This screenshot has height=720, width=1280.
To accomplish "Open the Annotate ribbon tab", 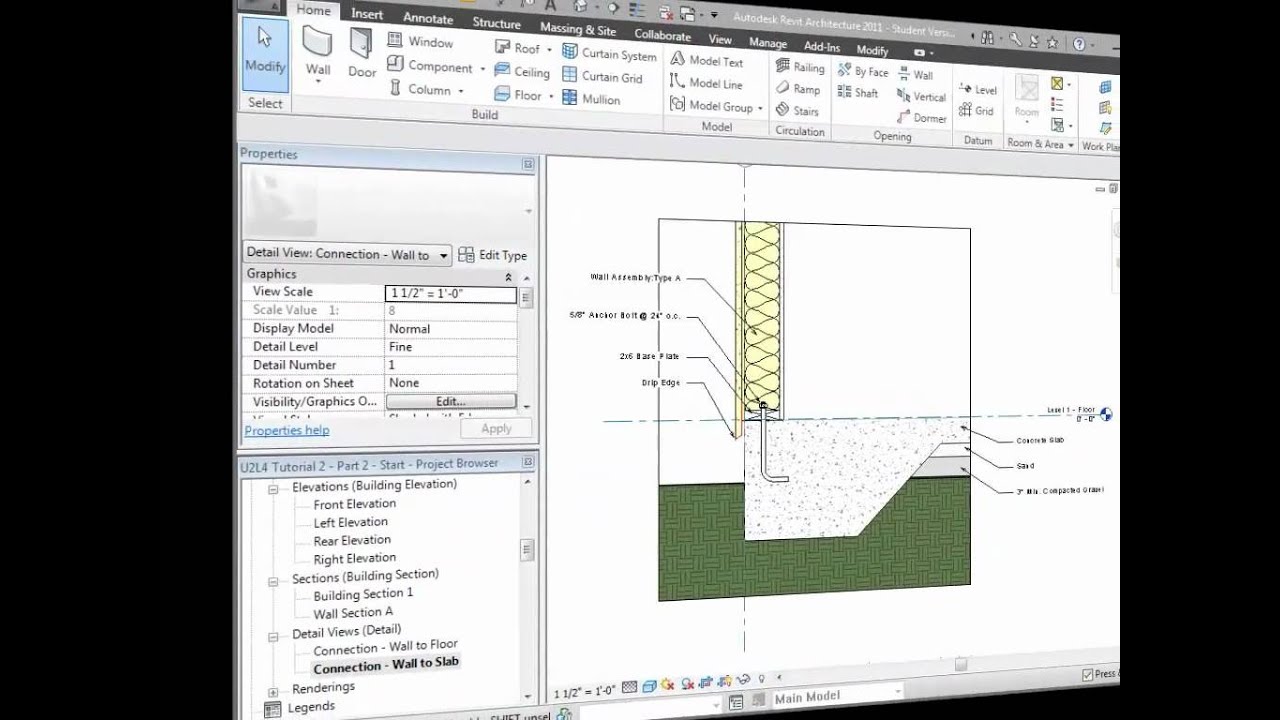I will 428,17.
